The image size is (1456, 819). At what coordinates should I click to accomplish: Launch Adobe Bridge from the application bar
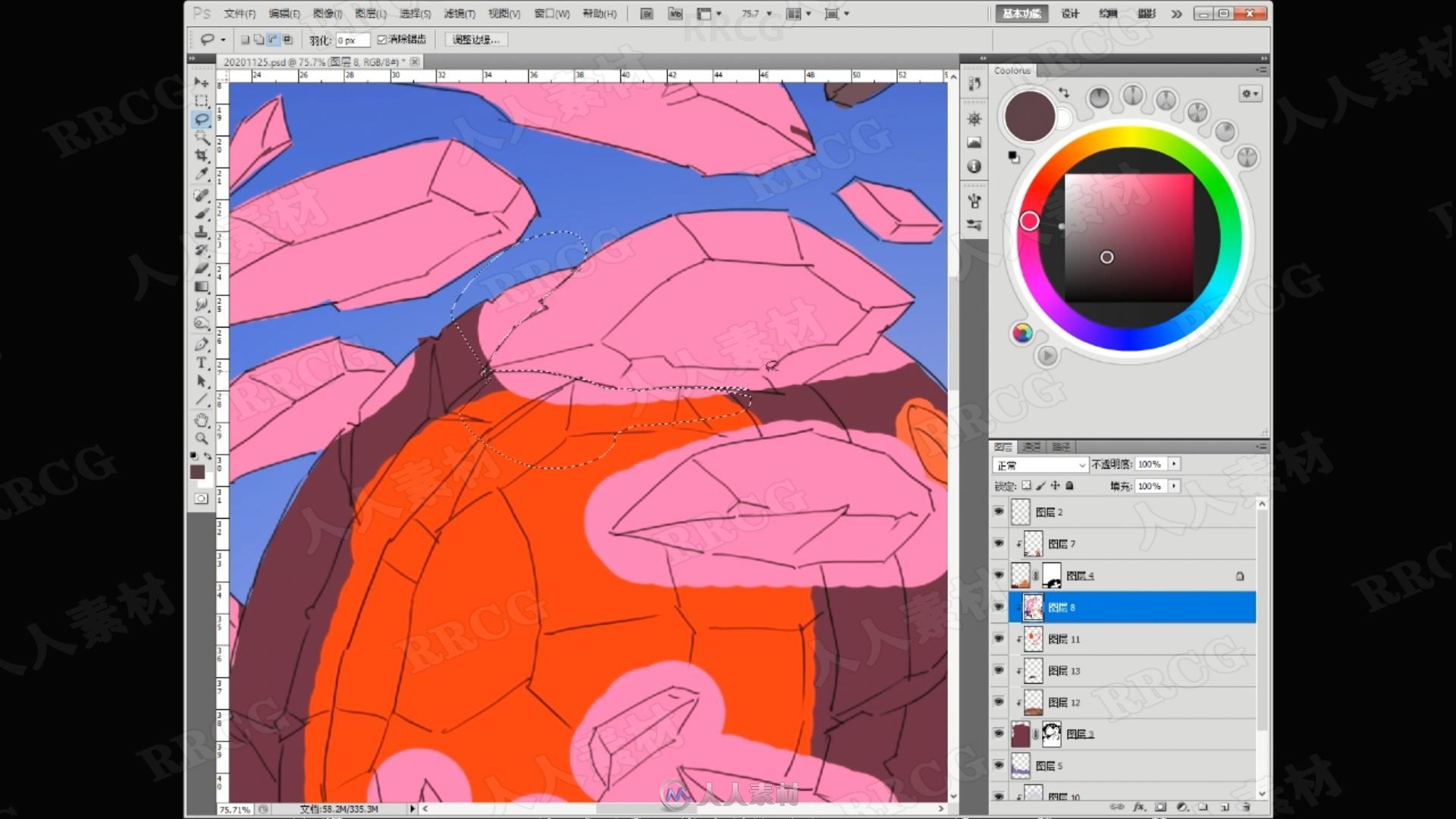point(646,14)
